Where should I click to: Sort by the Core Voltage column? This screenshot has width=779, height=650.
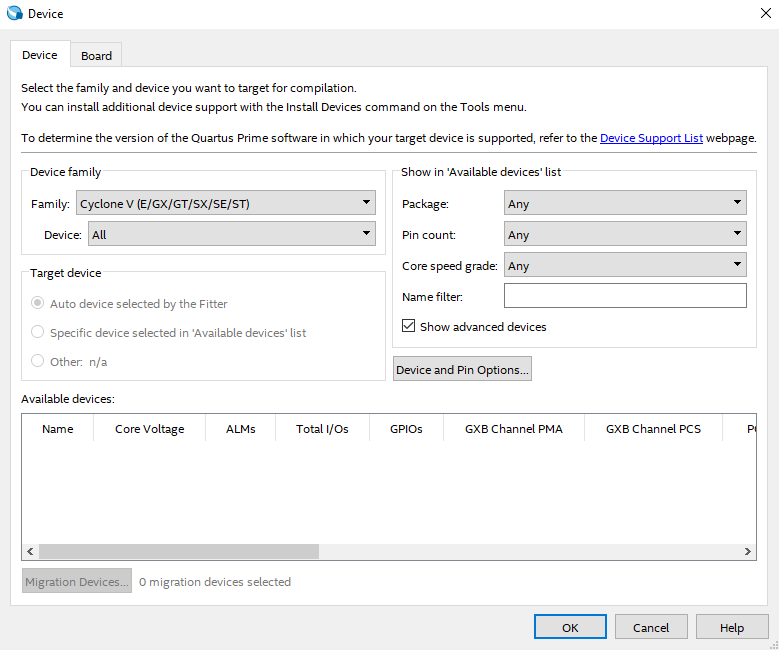pos(149,429)
